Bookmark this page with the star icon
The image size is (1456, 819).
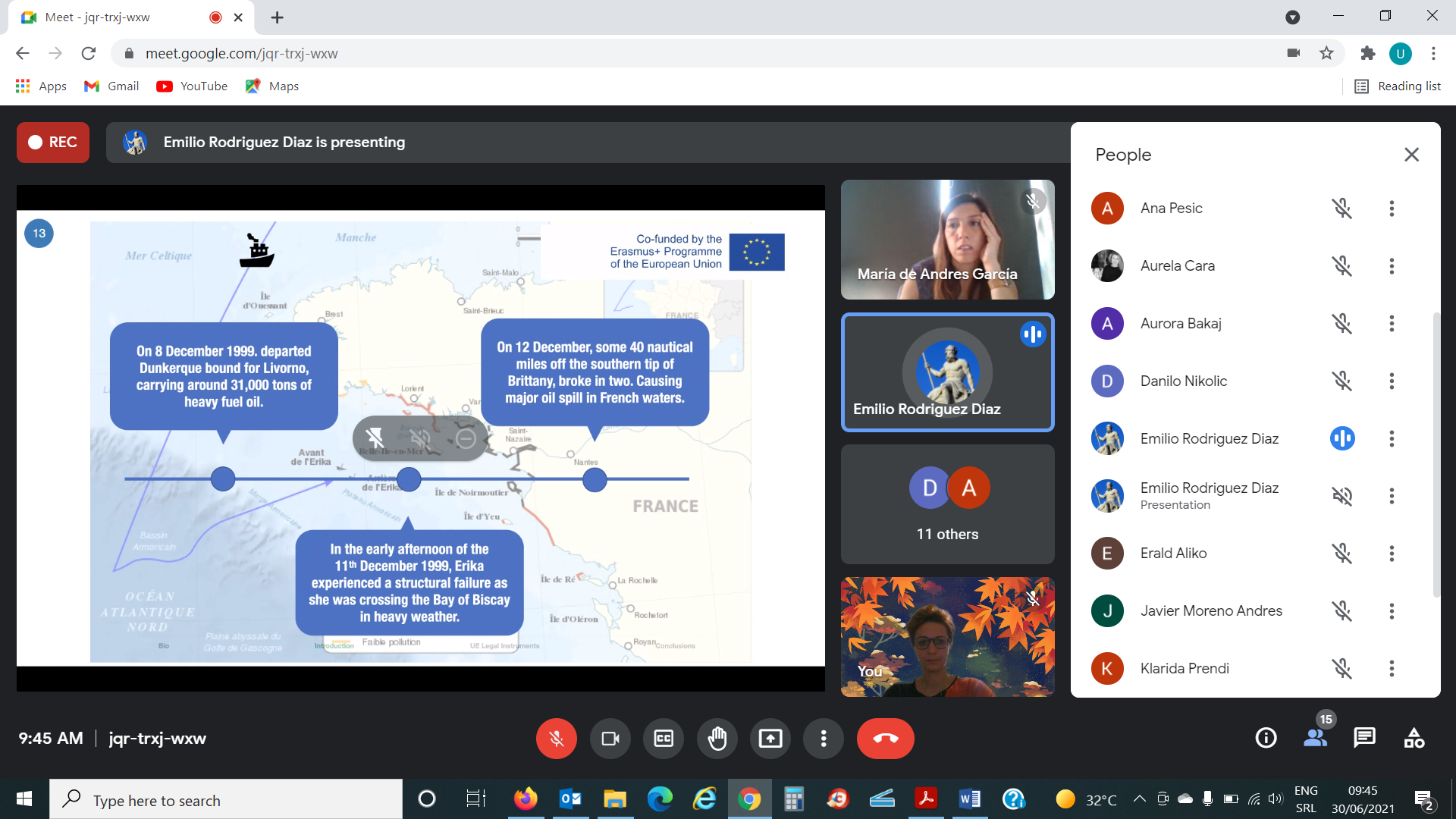(1326, 53)
